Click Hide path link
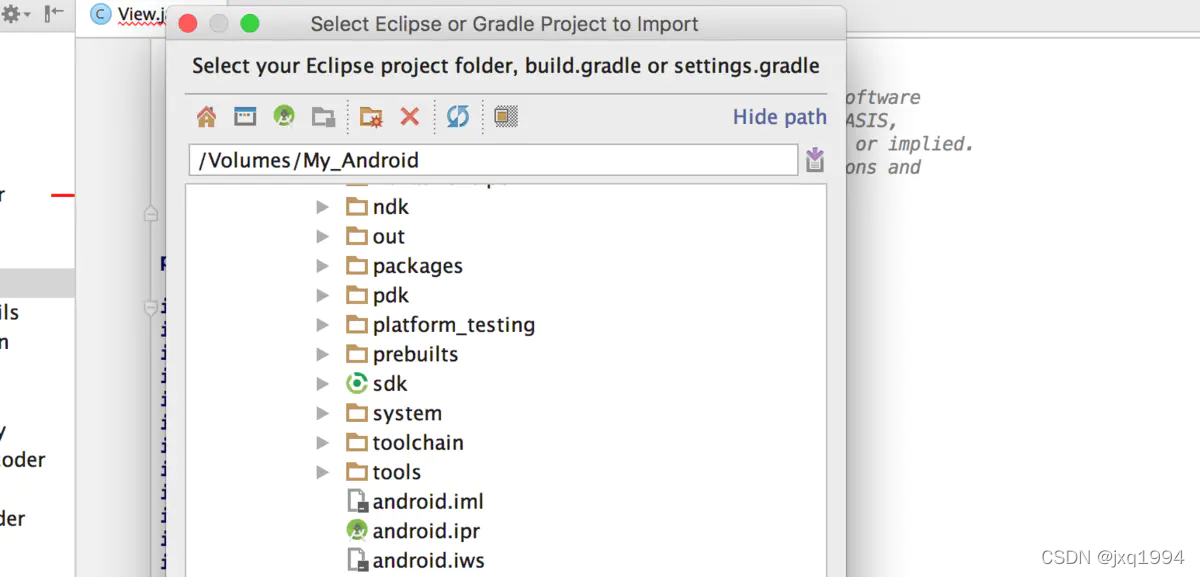The height and width of the screenshot is (577, 1200). (x=779, y=117)
